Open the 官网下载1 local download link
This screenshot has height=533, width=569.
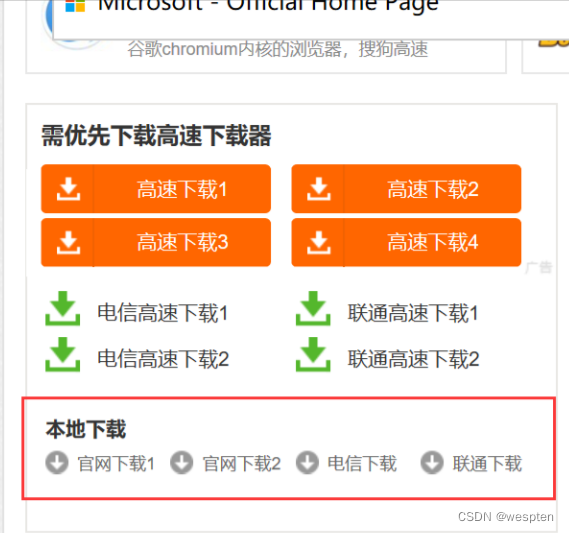(116, 464)
